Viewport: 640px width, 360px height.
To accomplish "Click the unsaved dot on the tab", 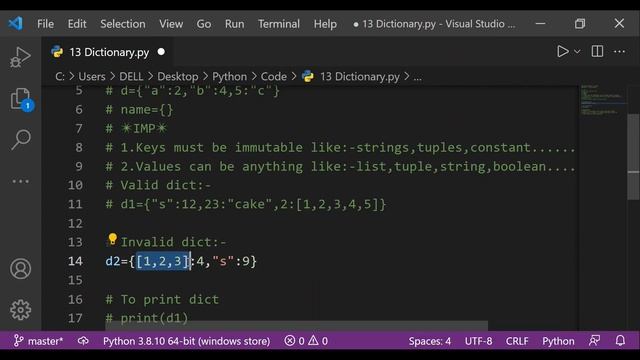I will 161,52.
